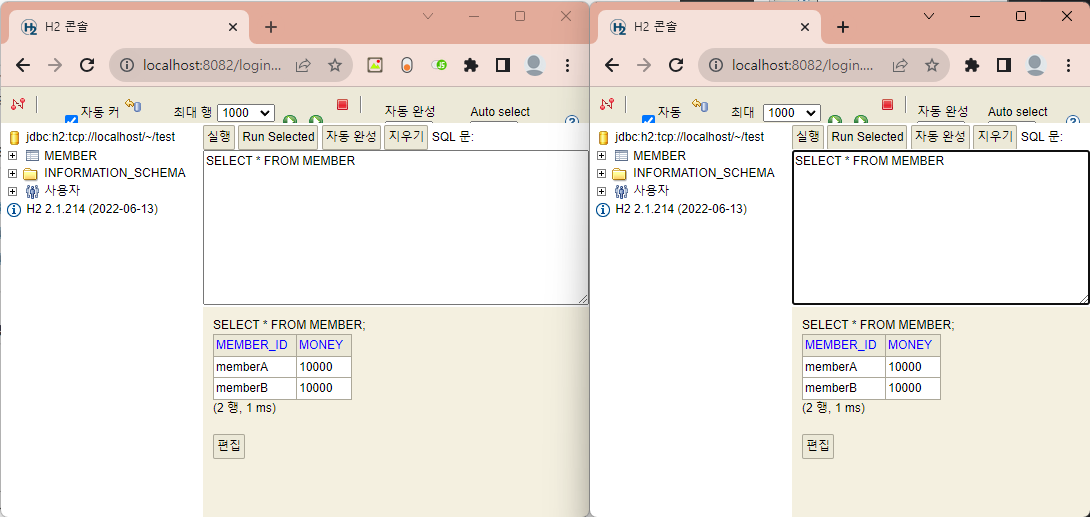Open help icon in right console toolbar
Viewport: 1090px width, 517px height.
coord(1072,121)
